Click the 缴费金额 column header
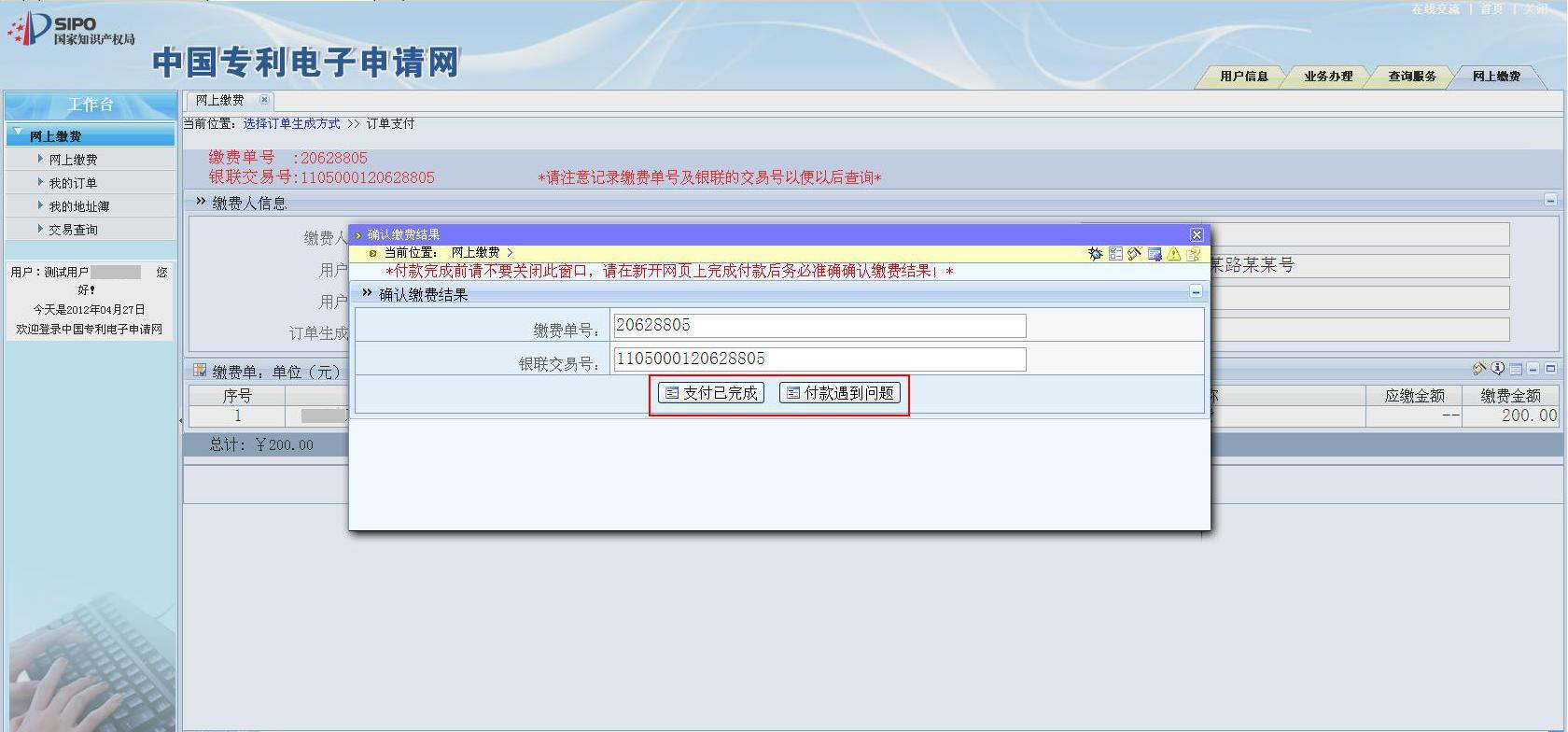Viewport: 1568px width, 732px height. (1510, 396)
